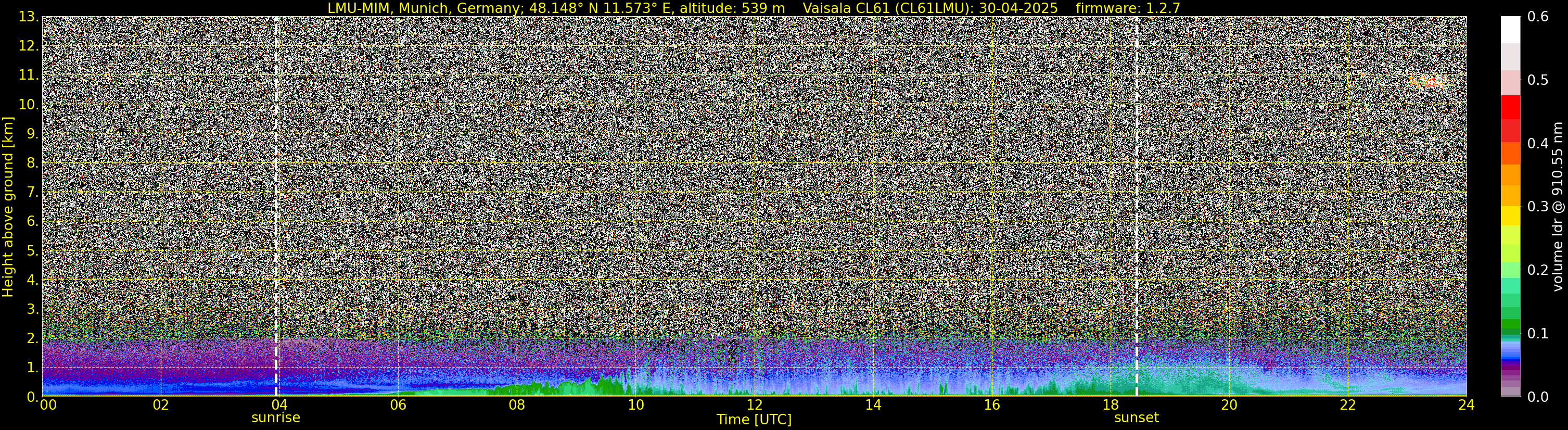Click the colorbar tick label 0.4

(1538, 144)
